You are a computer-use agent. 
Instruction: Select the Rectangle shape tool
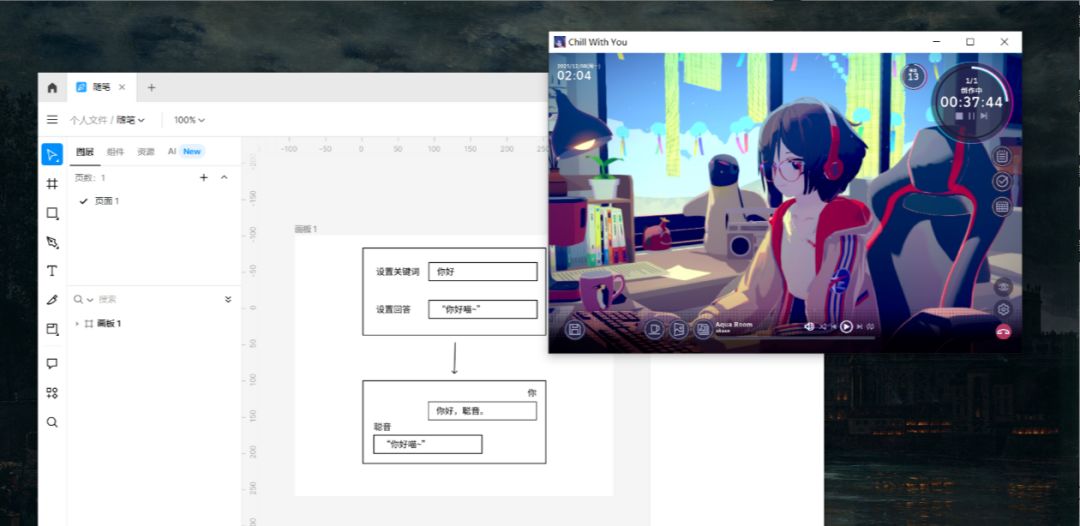tap(52, 213)
